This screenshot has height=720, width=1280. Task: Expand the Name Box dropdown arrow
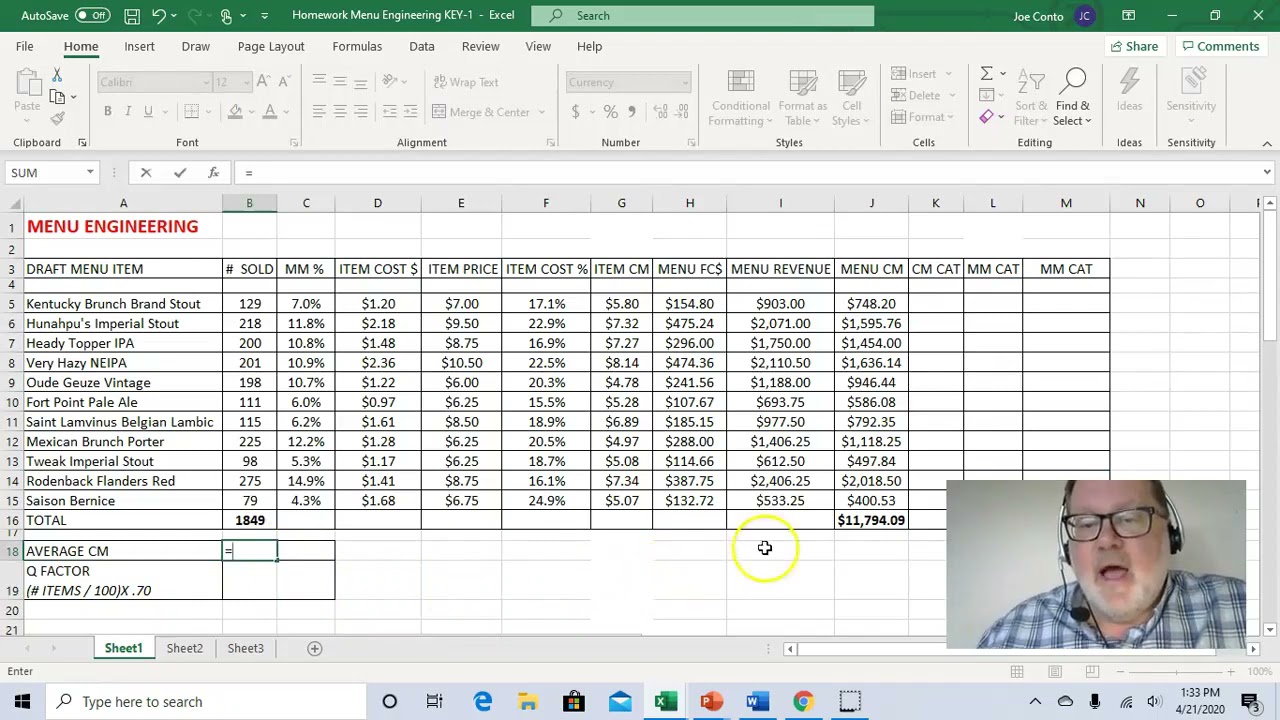pyautogui.click(x=90, y=173)
